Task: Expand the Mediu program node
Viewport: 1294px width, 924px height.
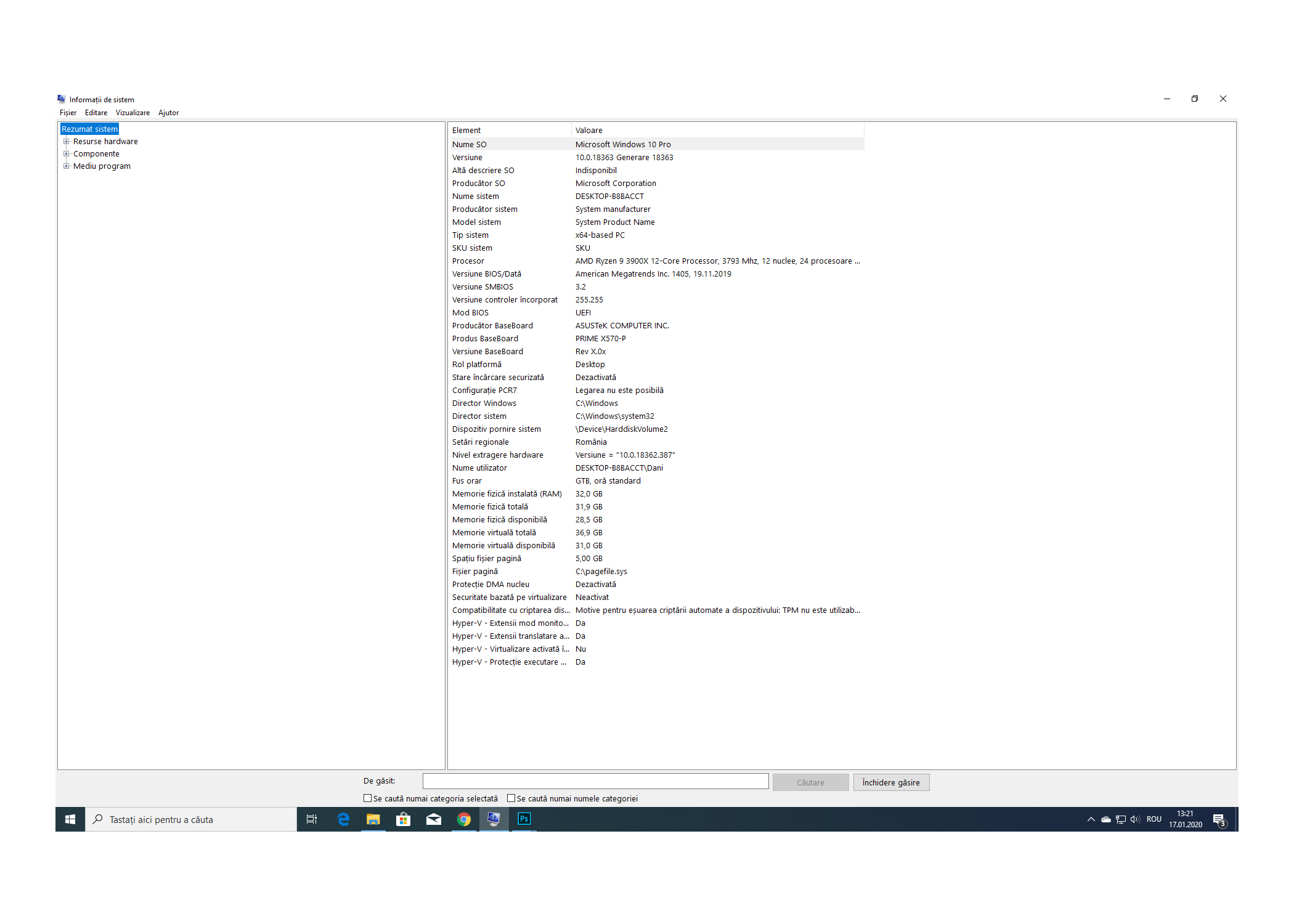Action: (66, 166)
